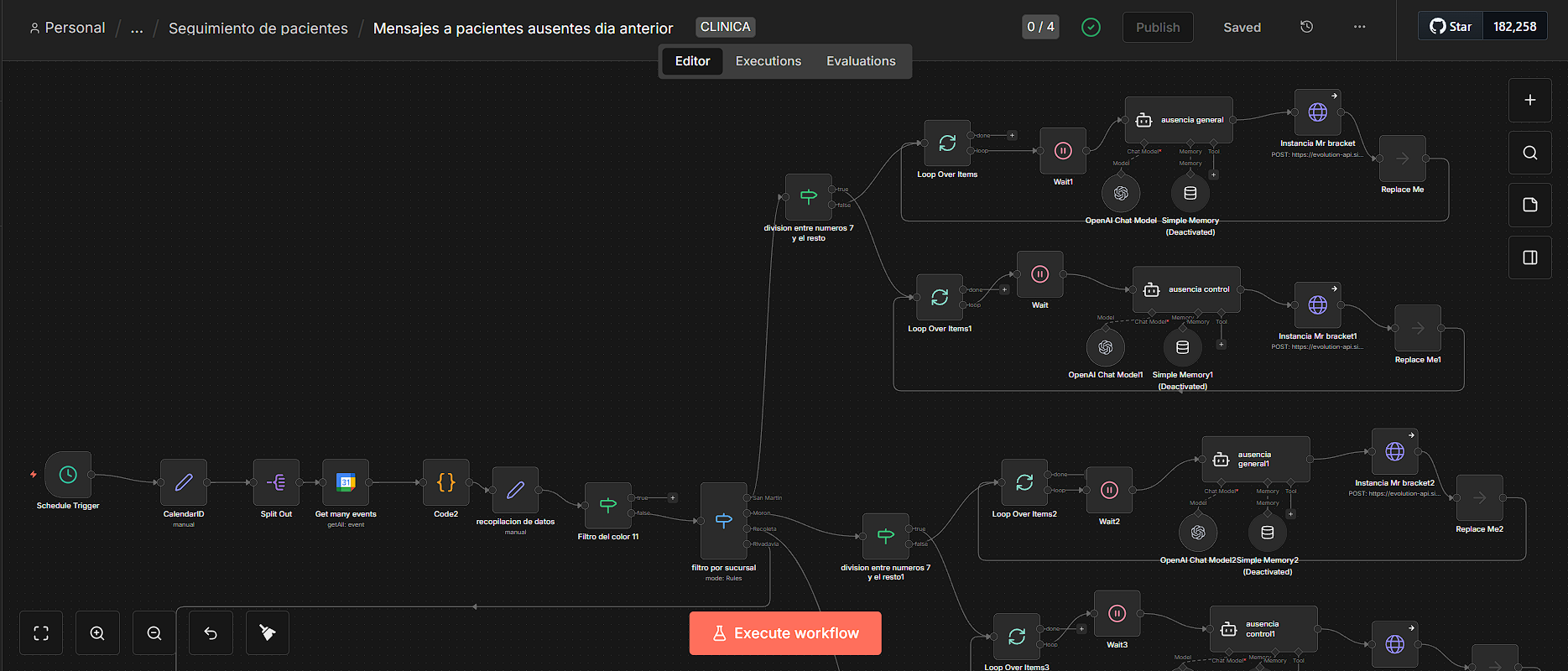Image resolution: width=1568 pixels, height=671 pixels.
Task: Open the Loop Over Items2 node
Action: click(x=1024, y=483)
